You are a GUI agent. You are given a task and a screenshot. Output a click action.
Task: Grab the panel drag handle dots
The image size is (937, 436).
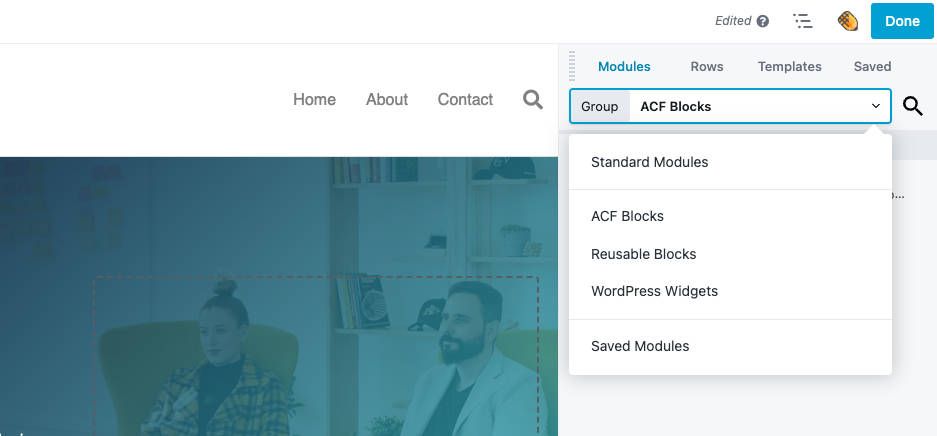[573, 66]
